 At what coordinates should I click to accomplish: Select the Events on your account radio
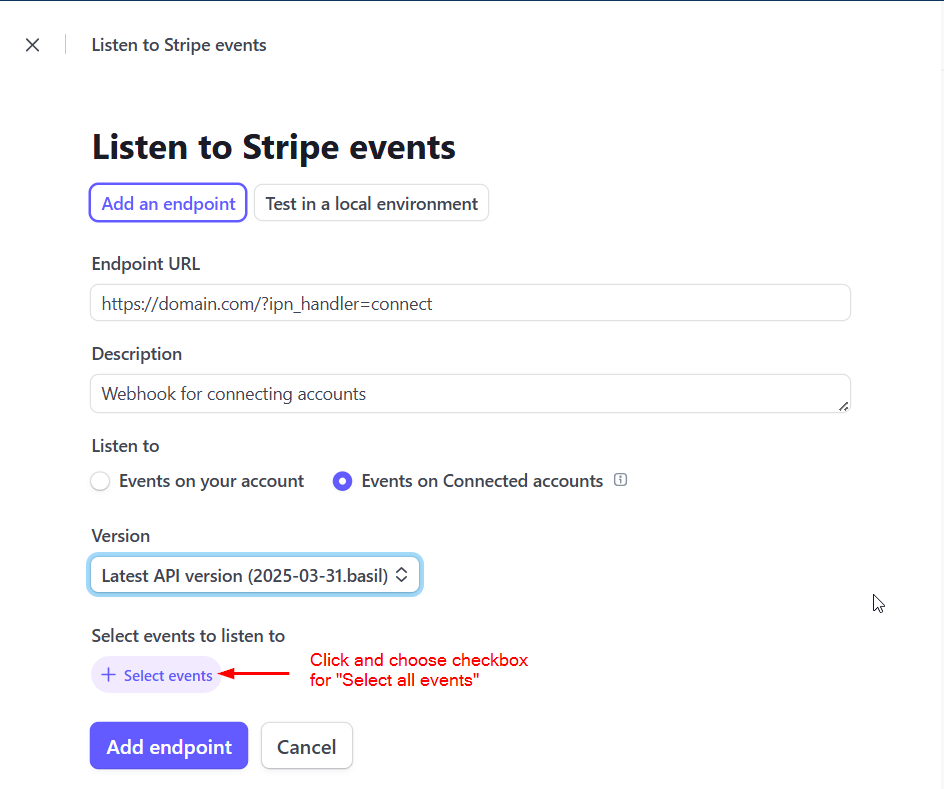click(x=100, y=481)
